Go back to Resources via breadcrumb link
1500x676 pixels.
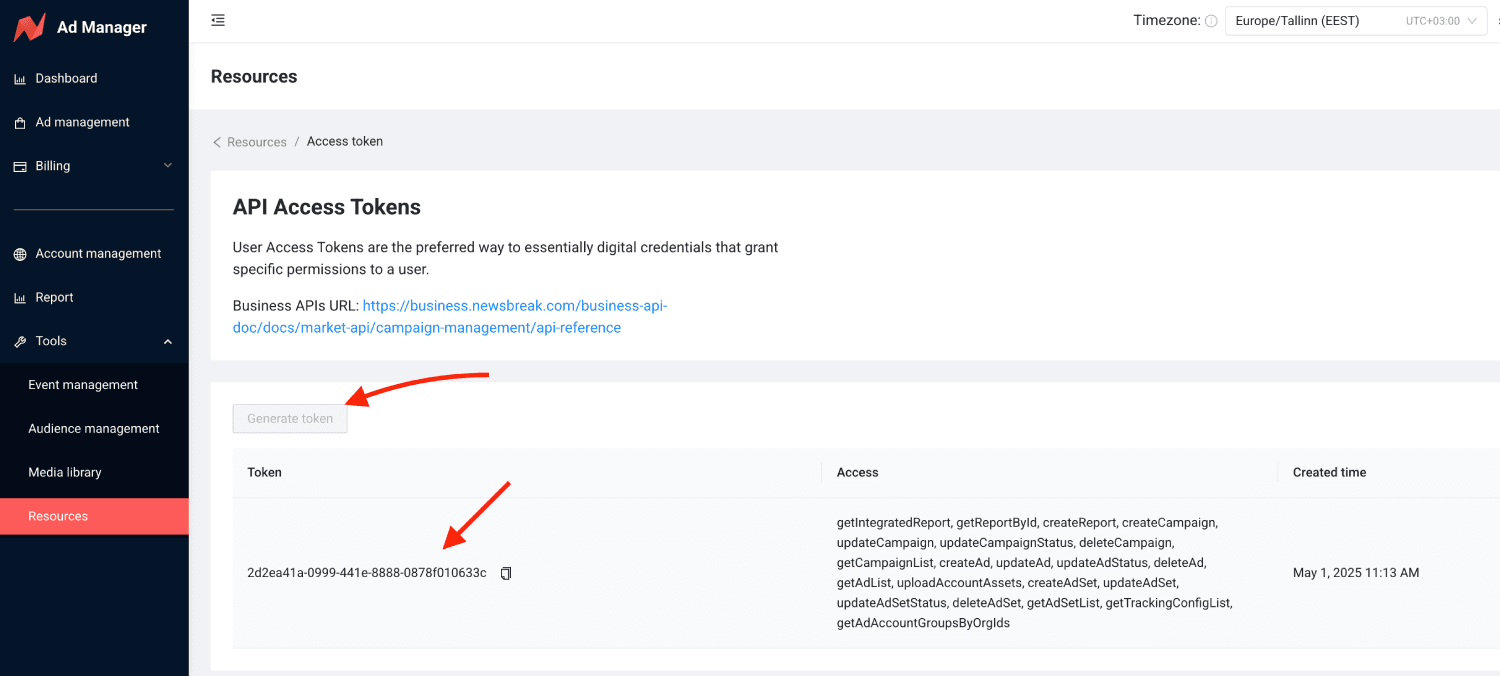click(x=257, y=142)
